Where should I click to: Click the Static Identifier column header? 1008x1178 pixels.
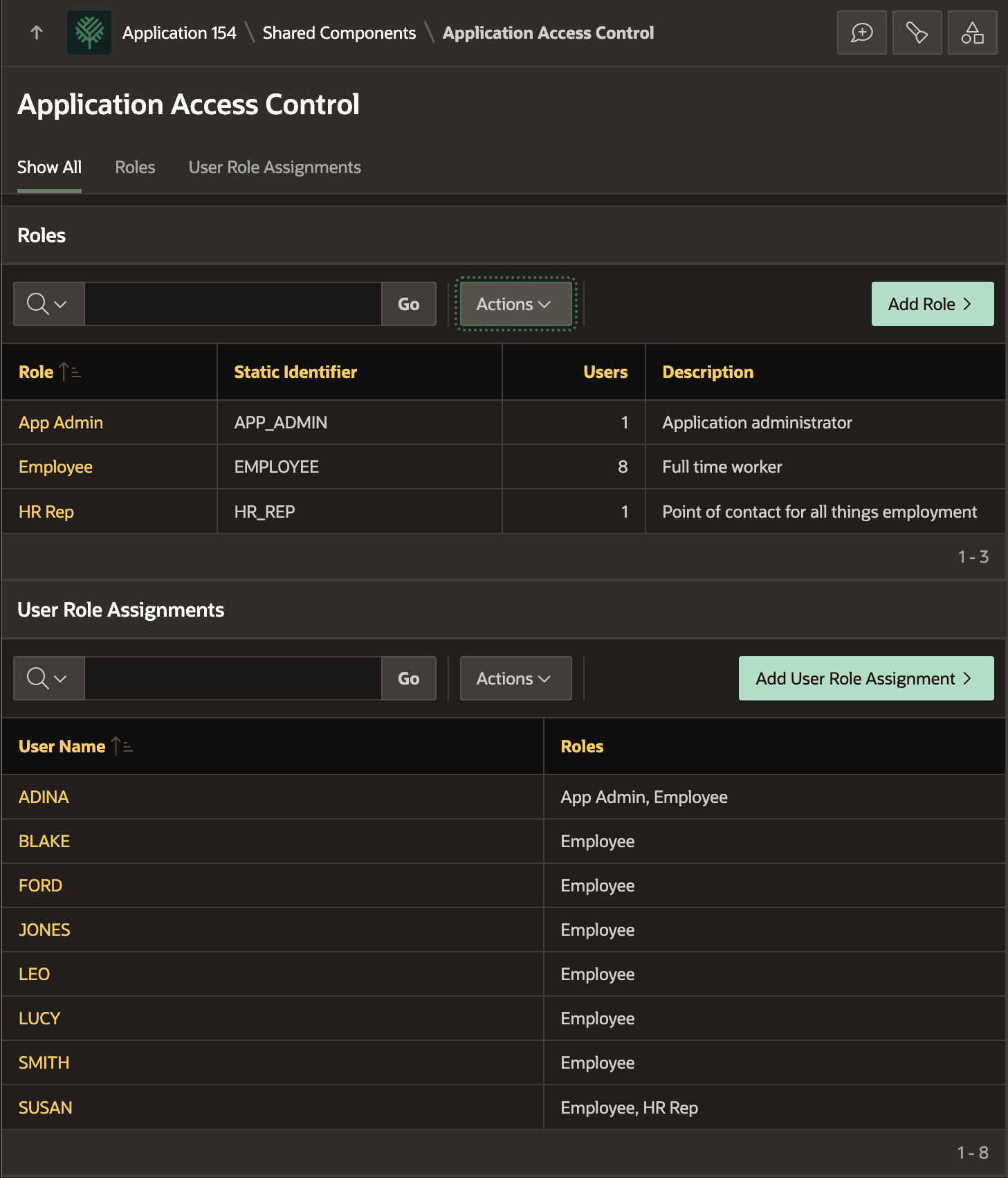tap(295, 372)
